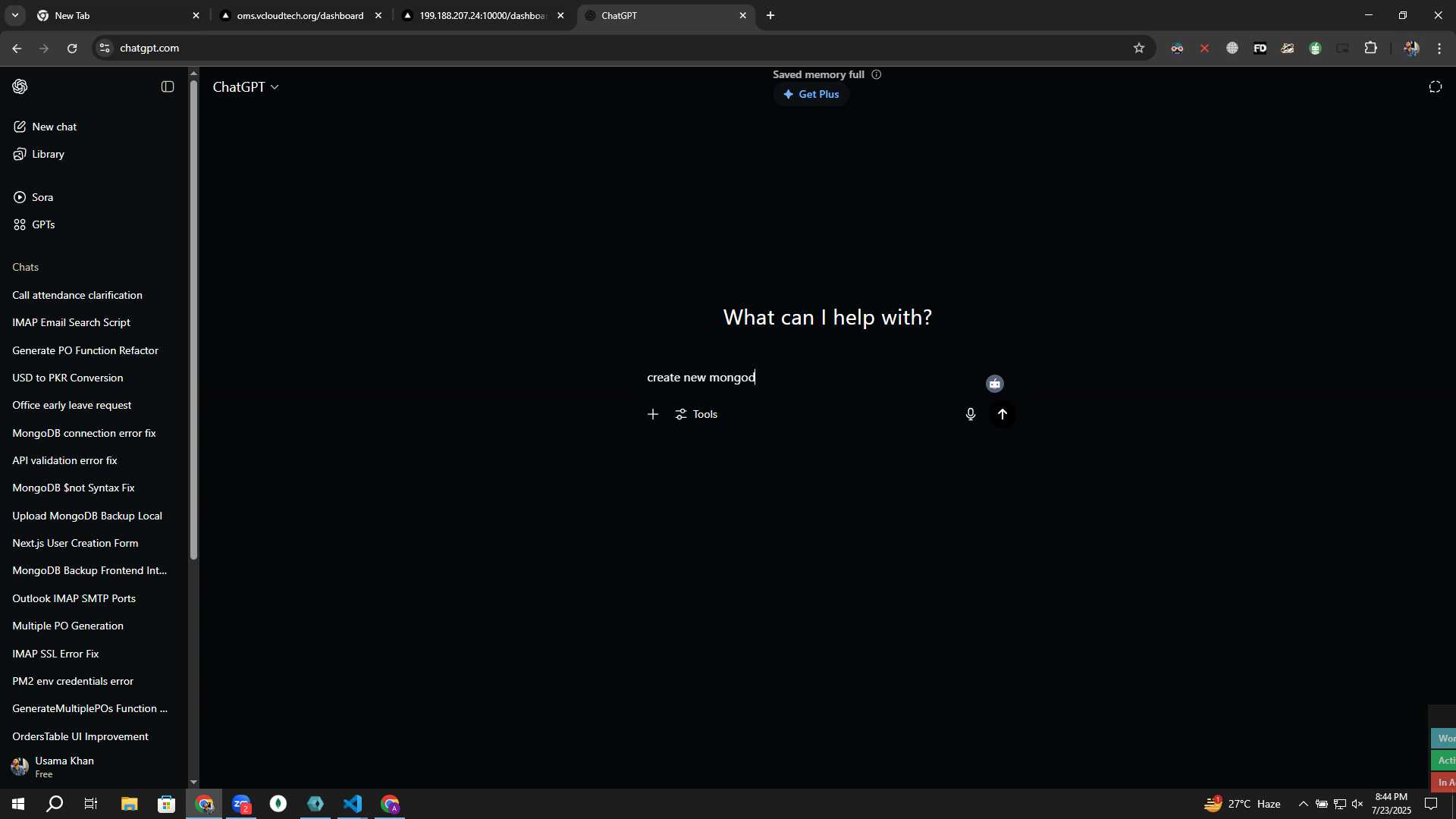Open MongoDB Compass from taskbar

click(278, 804)
